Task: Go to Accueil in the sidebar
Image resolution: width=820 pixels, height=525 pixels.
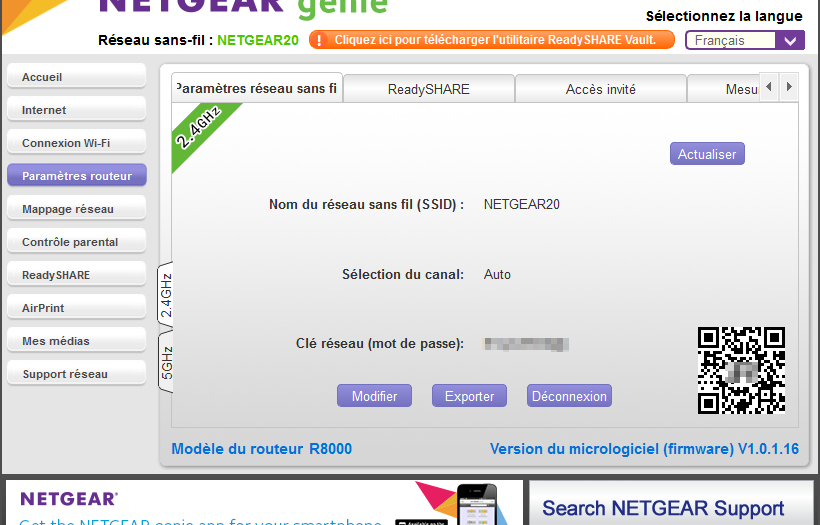Action: [x=76, y=77]
